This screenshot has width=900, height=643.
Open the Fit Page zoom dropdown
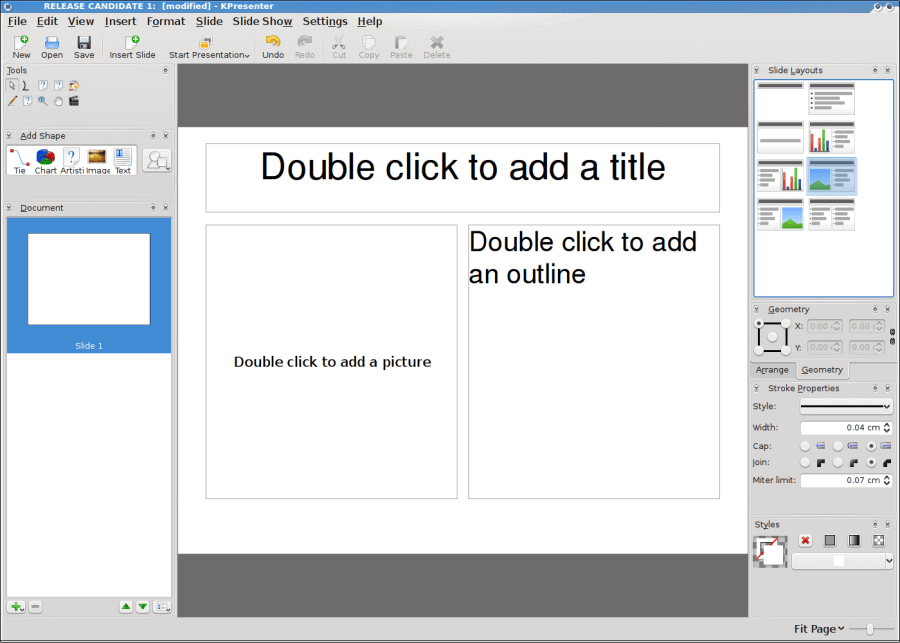coord(817,628)
